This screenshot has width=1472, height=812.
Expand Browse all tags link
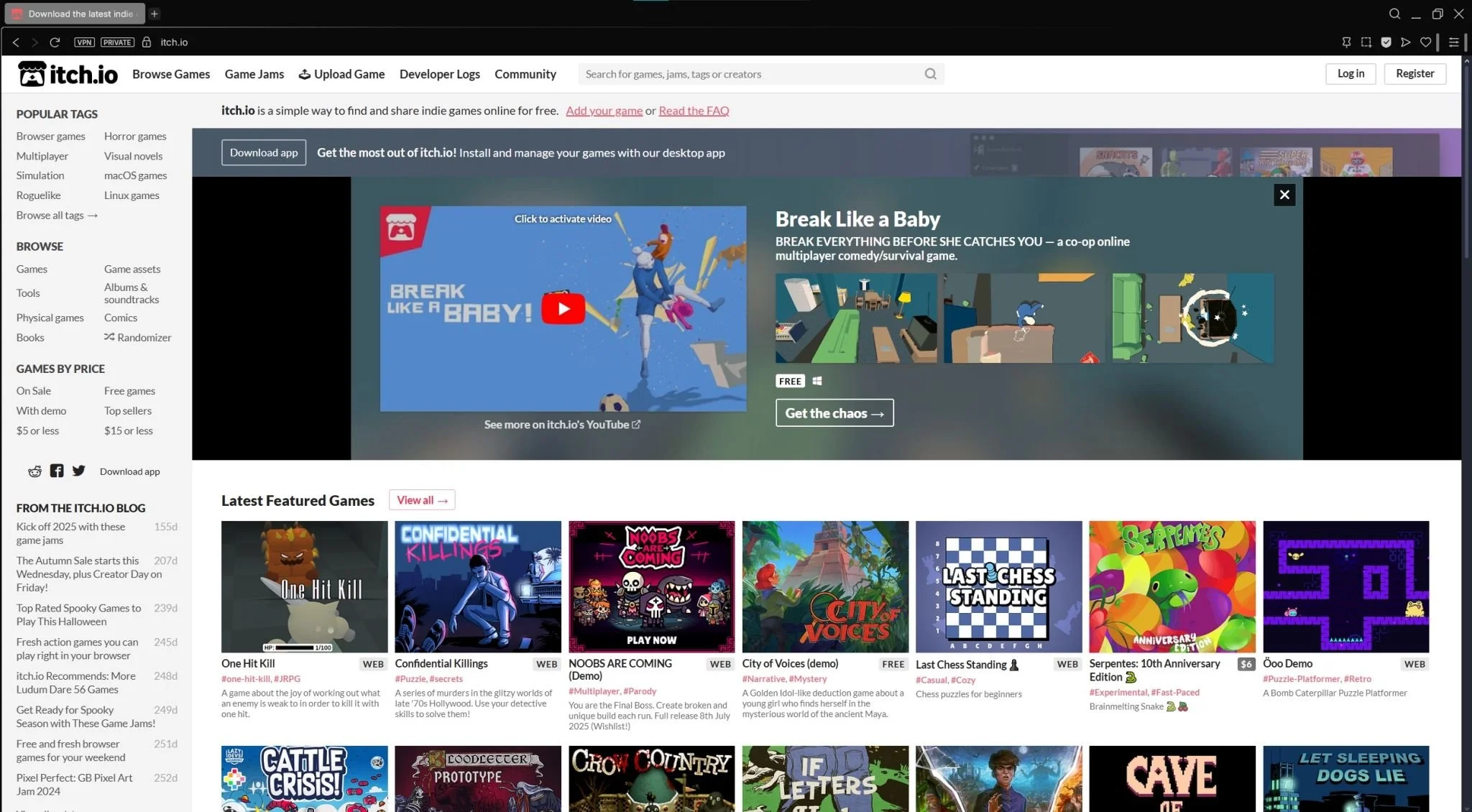point(57,216)
